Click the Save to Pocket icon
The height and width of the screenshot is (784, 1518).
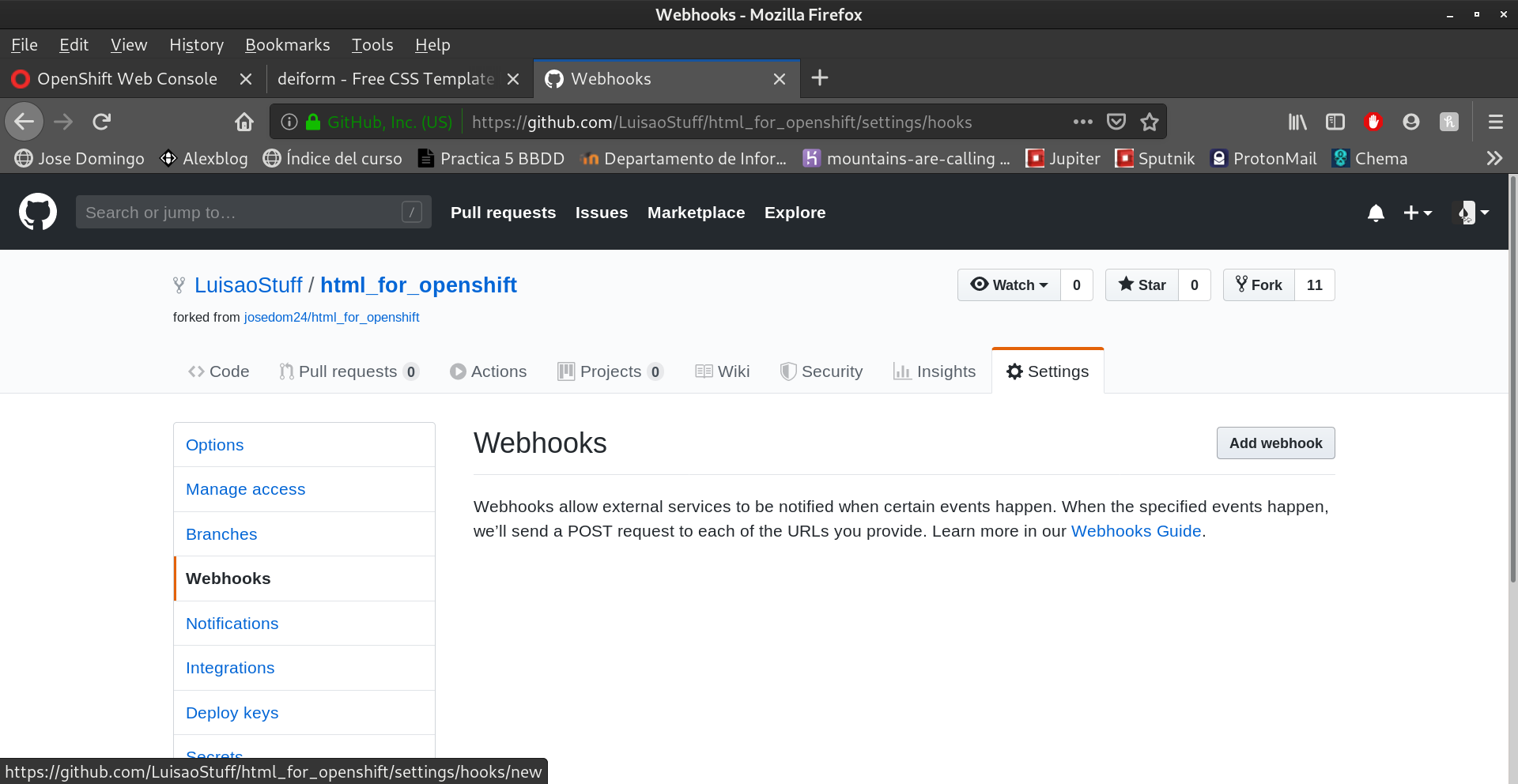click(1116, 122)
